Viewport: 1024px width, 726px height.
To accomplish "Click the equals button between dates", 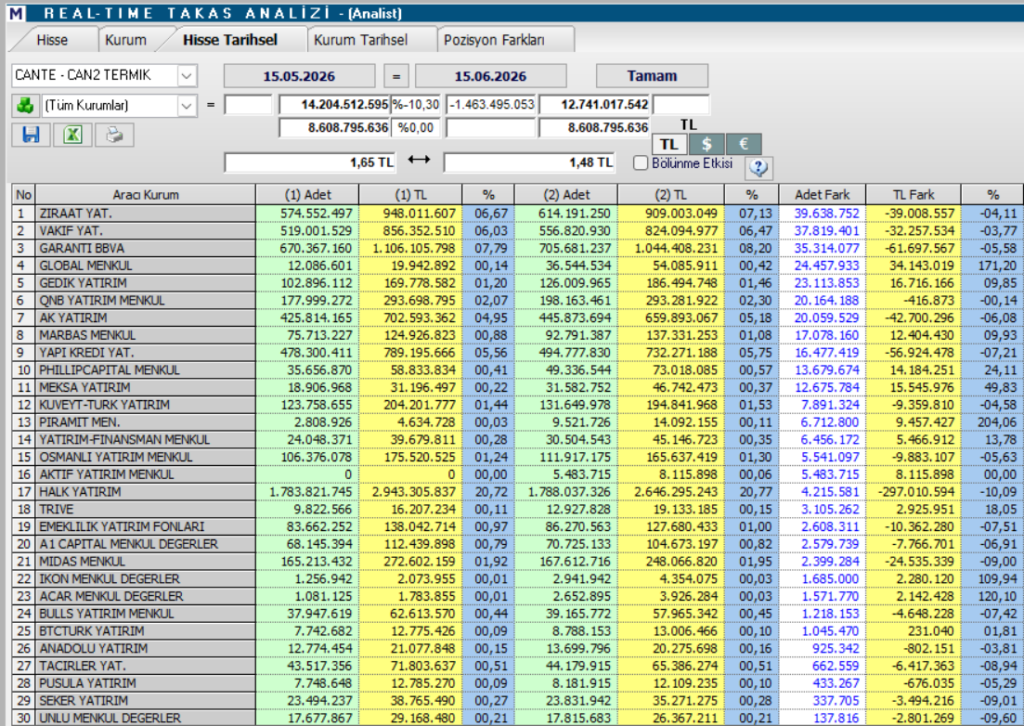I will pyautogui.click(x=396, y=76).
